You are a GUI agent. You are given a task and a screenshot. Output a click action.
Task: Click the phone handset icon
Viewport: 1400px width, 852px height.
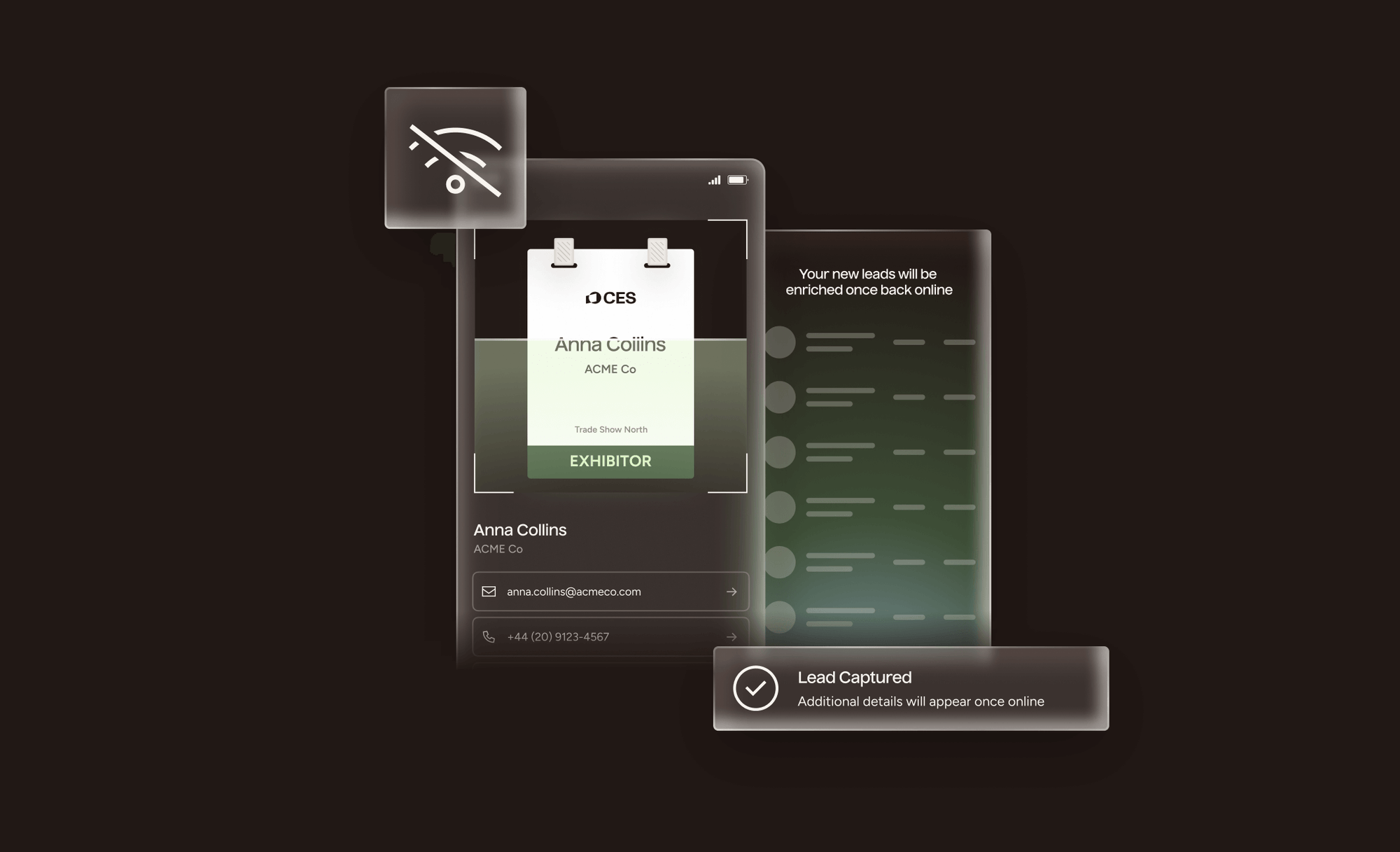click(x=489, y=636)
